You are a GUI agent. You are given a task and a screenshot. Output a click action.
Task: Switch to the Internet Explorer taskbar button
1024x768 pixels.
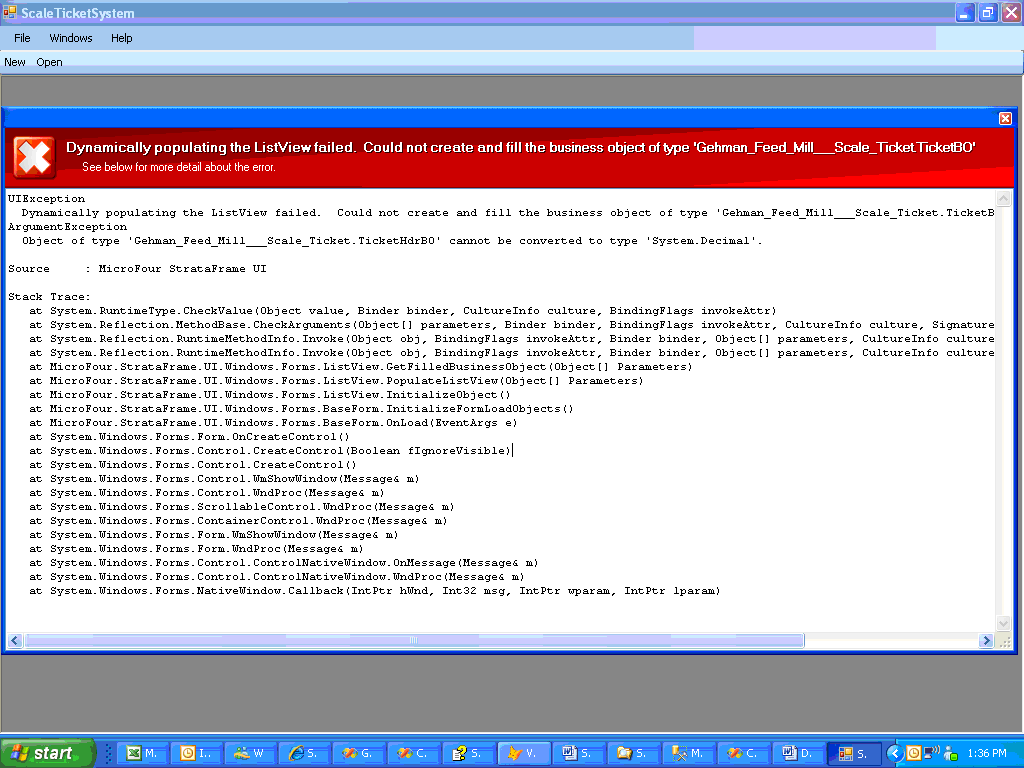click(302, 753)
